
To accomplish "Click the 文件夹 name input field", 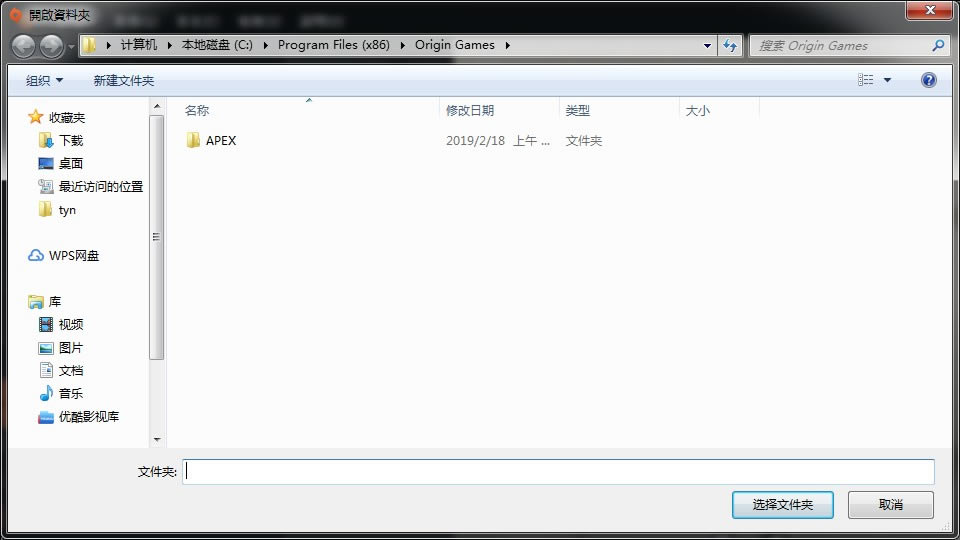I will pyautogui.click(x=559, y=472).
